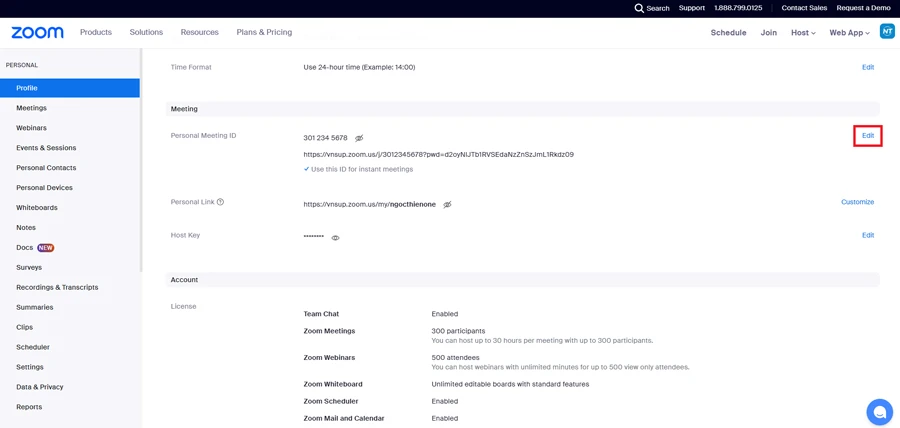Customize the Personal Link
This screenshot has height=428, width=900.
point(857,202)
